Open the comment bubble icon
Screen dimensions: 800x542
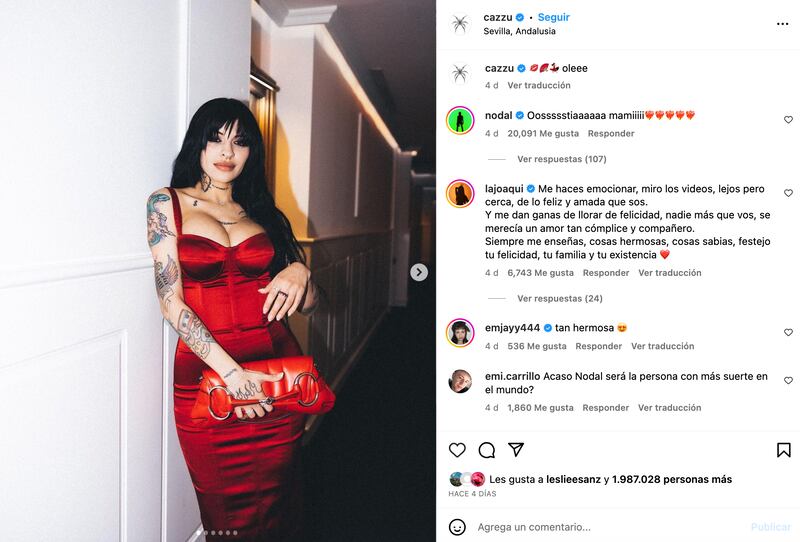tap(487, 450)
